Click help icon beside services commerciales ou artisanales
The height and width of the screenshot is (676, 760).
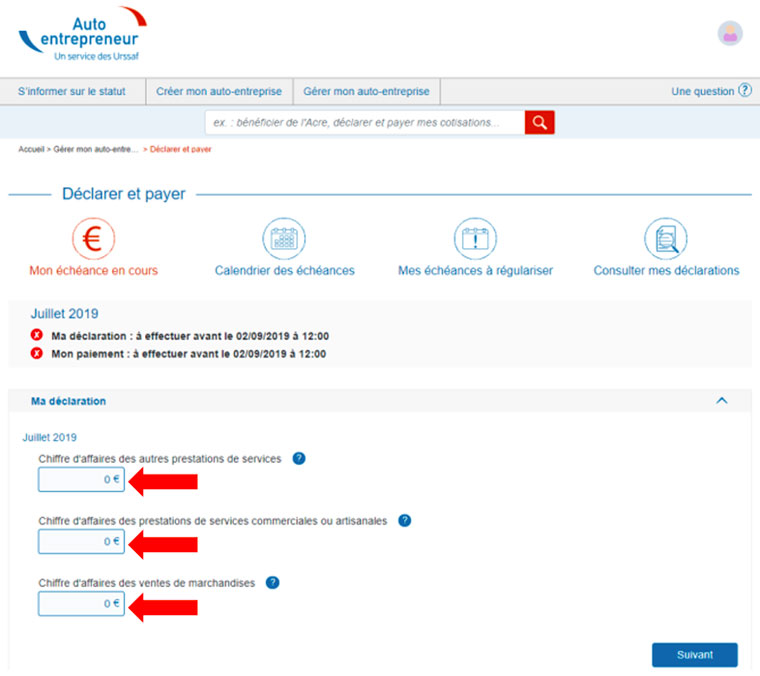(404, 520)
